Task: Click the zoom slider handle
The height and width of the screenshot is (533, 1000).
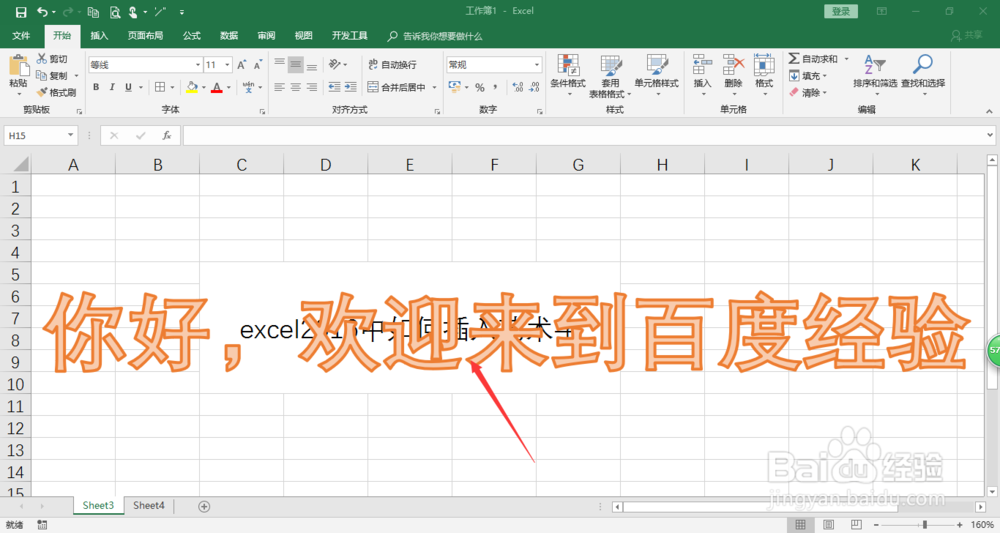Action: [925, 525]
